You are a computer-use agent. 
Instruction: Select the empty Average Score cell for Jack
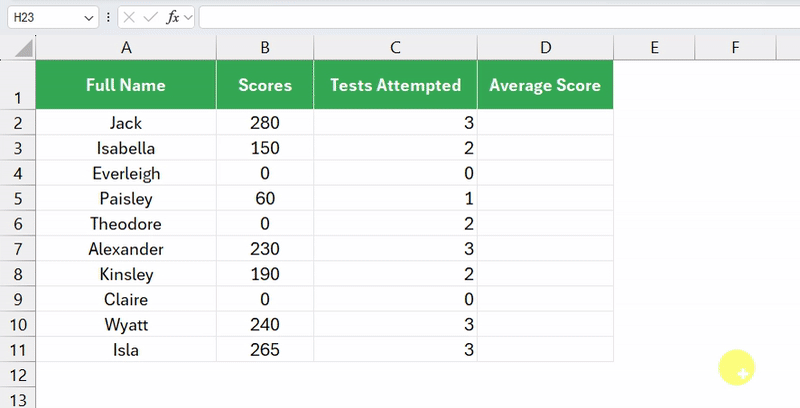click(545, 123)
